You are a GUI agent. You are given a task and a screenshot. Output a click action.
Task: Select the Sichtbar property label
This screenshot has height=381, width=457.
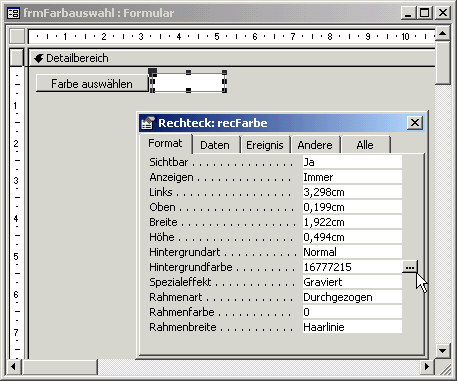coord(169,162)
